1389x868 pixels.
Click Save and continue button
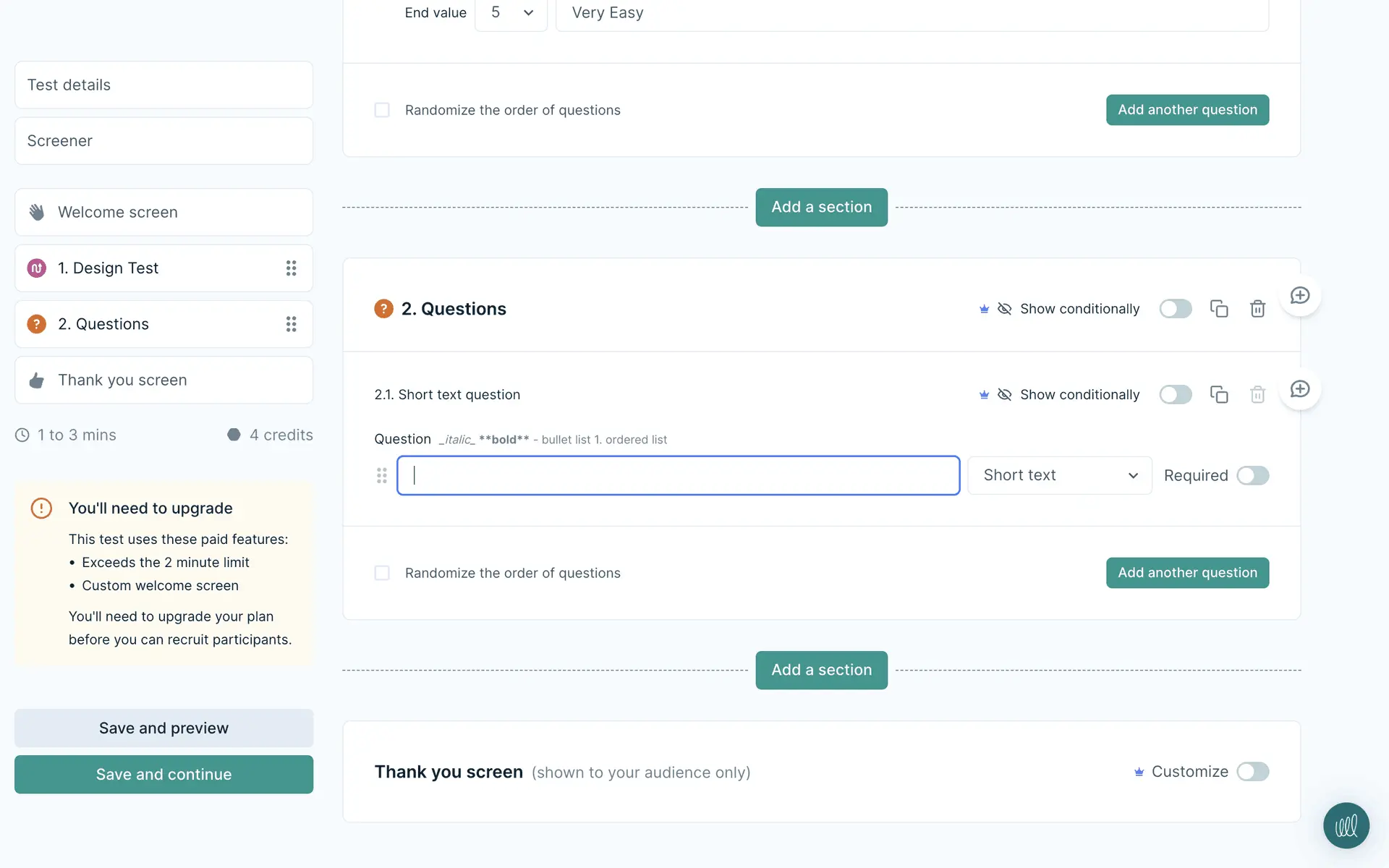(163, 774)
